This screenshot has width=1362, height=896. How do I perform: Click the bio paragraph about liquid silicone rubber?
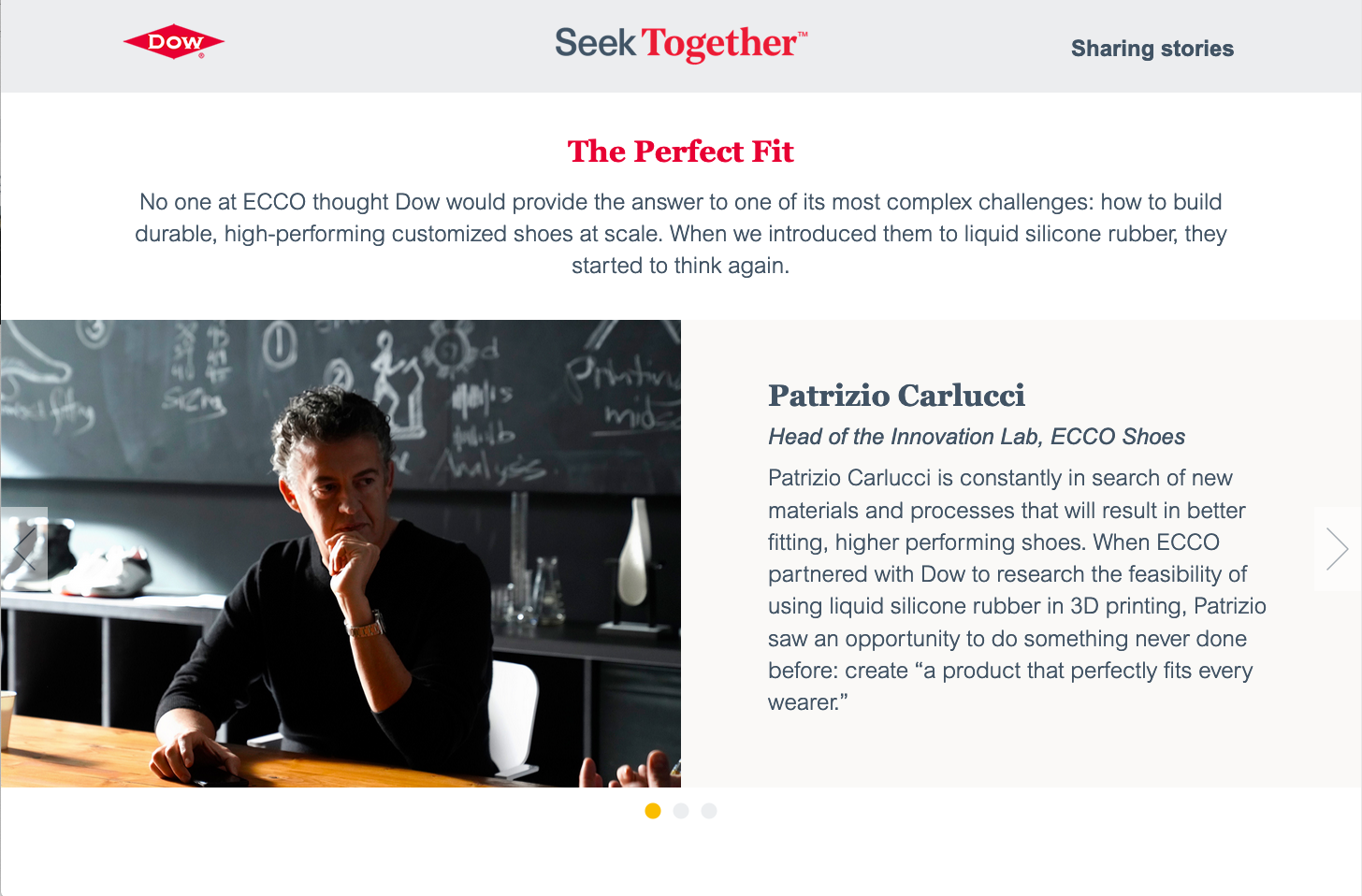coord(1016,590)
